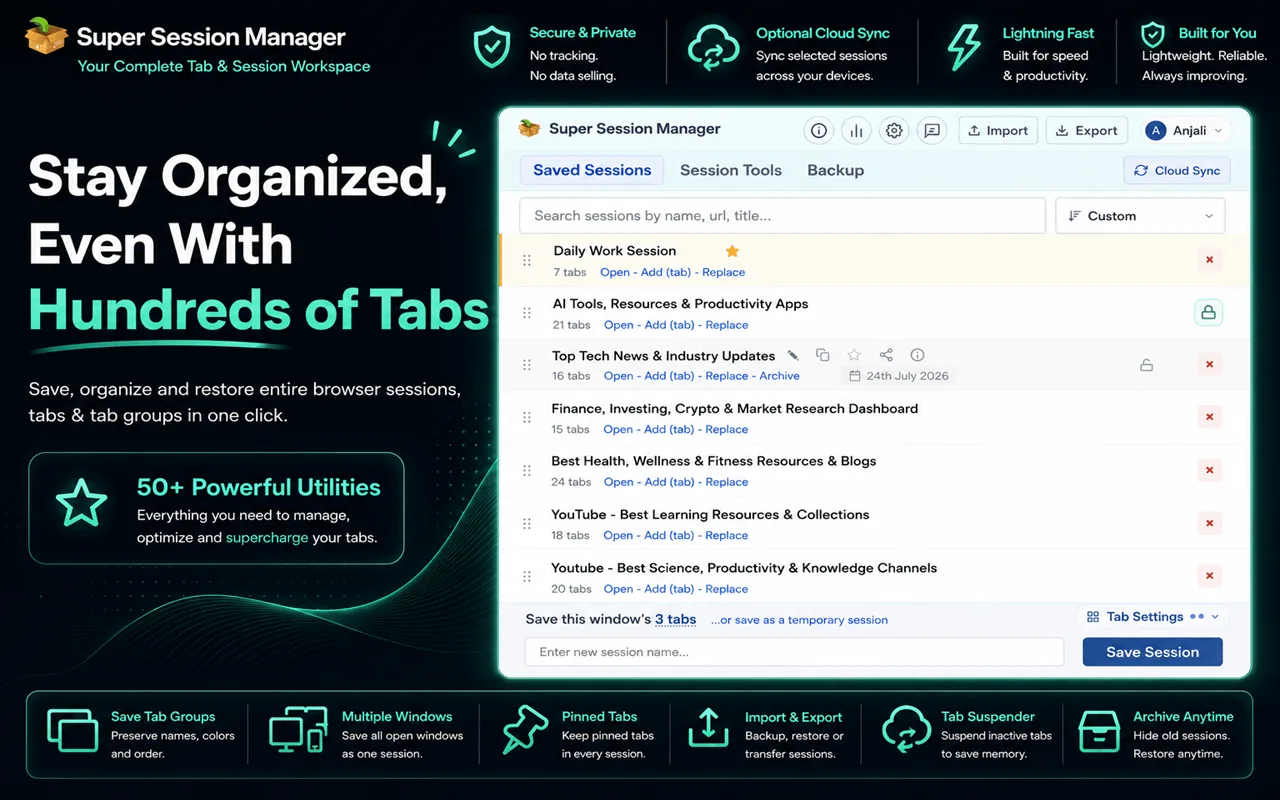Delete the Top Tech News session
The height and width of the screenshot is (800, 1280).
click(1209, 365)
